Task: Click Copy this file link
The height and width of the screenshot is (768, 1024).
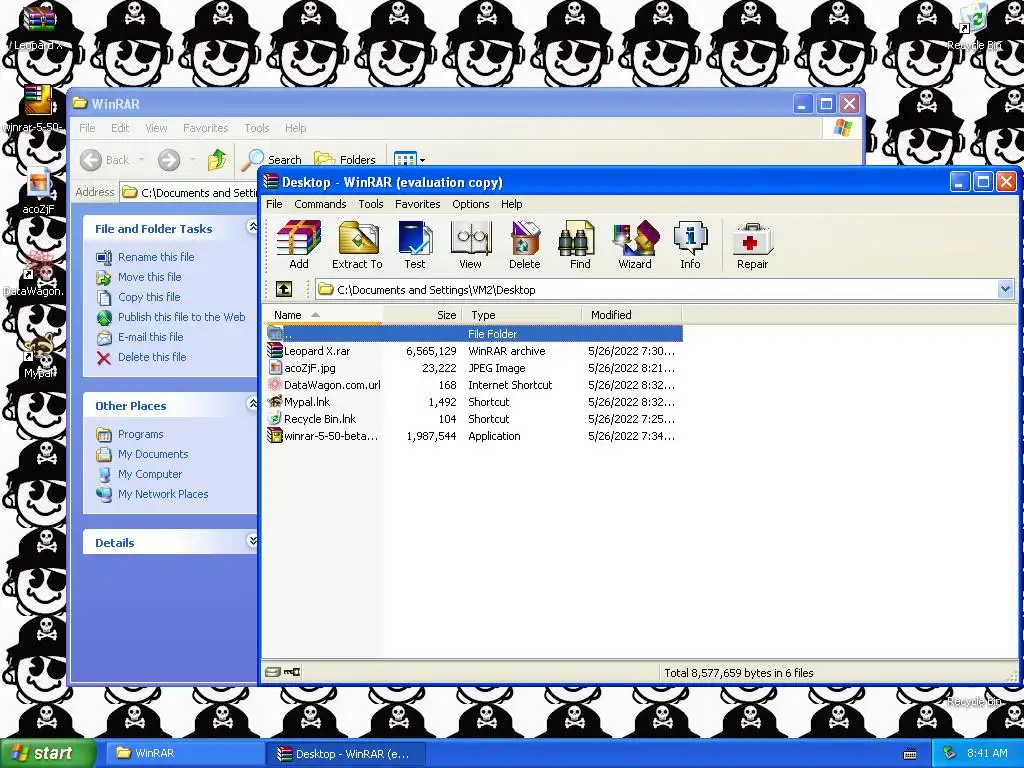Action: coord(149,297)
